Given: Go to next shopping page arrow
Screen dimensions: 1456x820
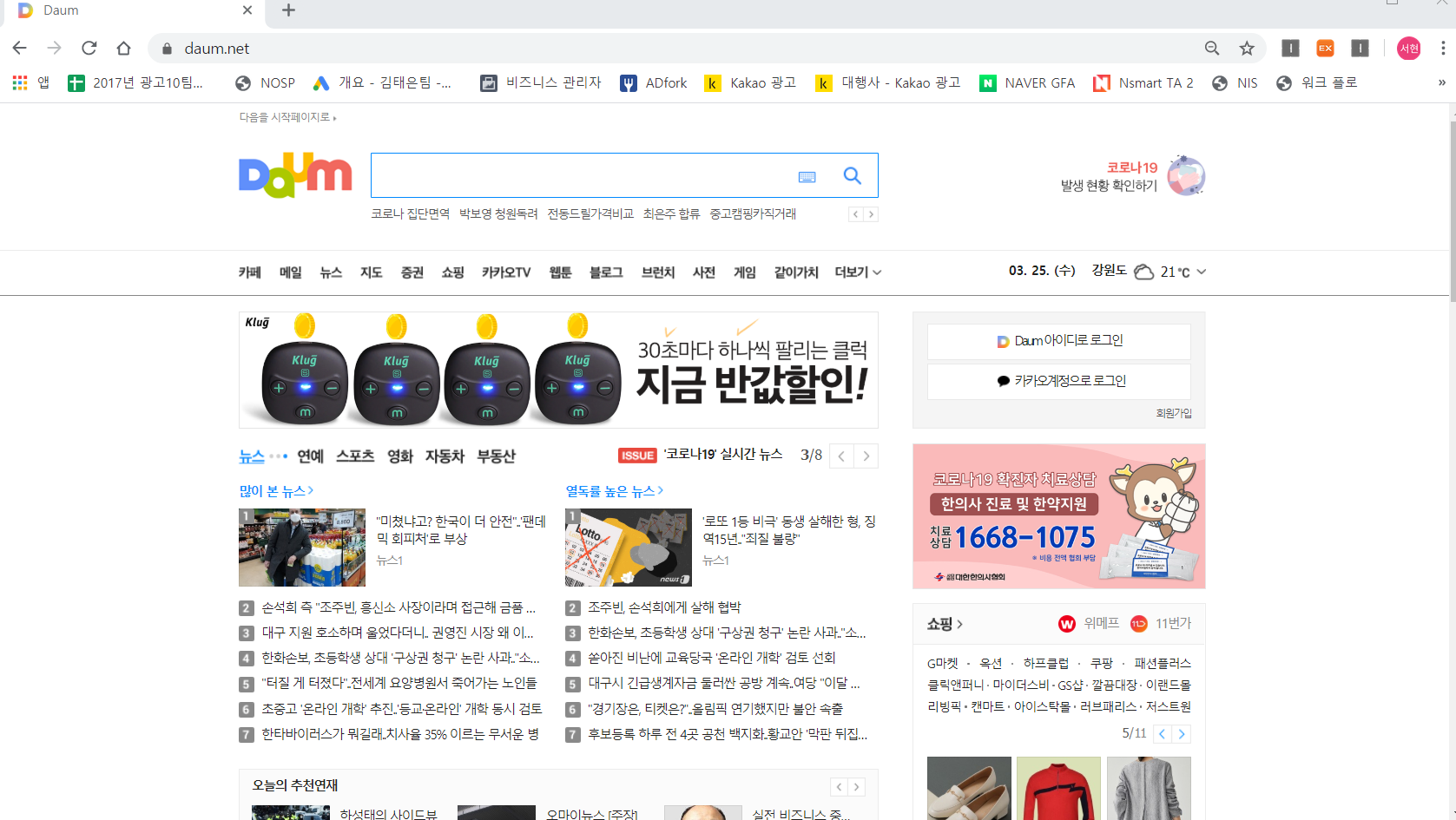Looking at the screenshot, I should pyautogui.click(x=1181, y=734).
